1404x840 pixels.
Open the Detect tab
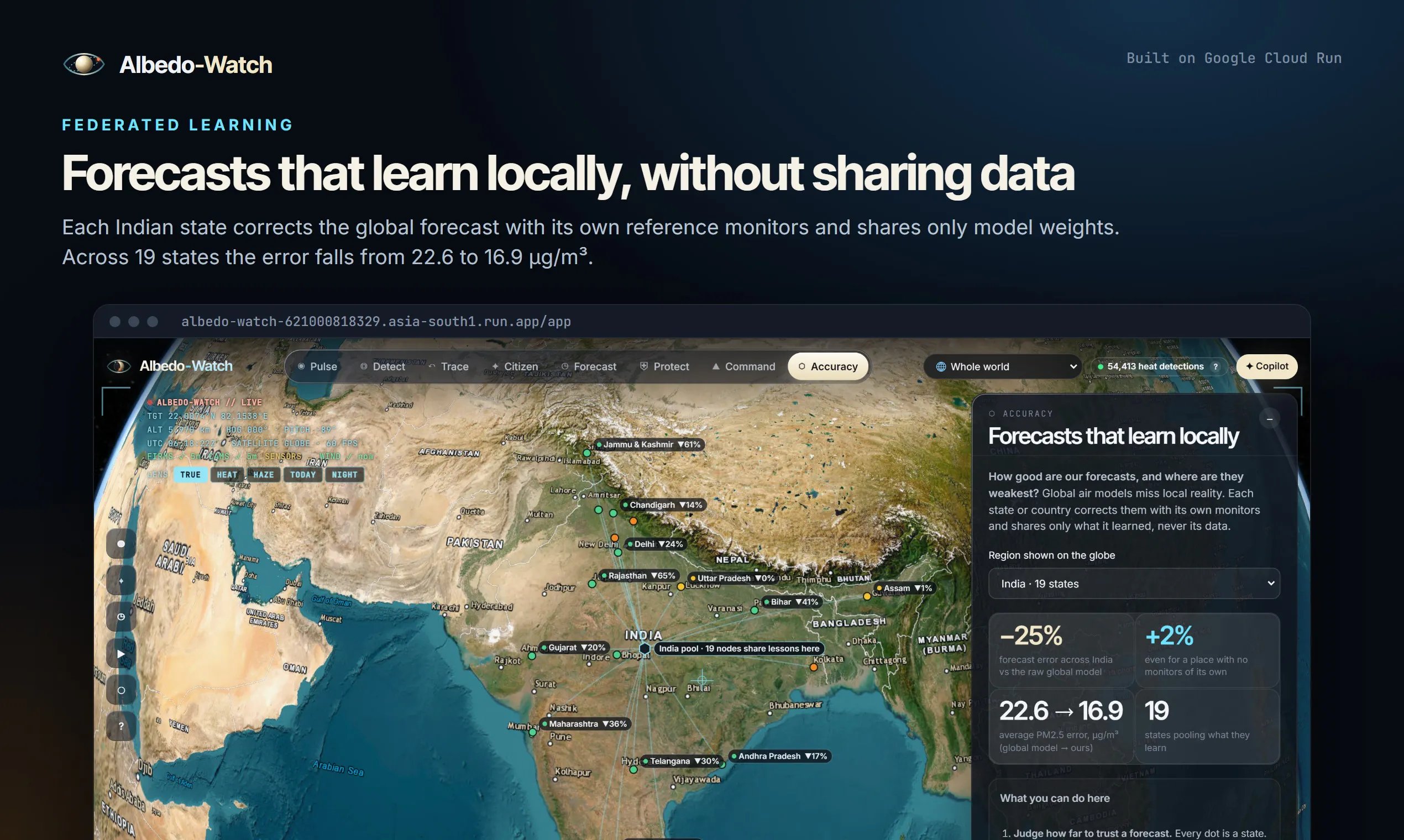coord(383,367)
